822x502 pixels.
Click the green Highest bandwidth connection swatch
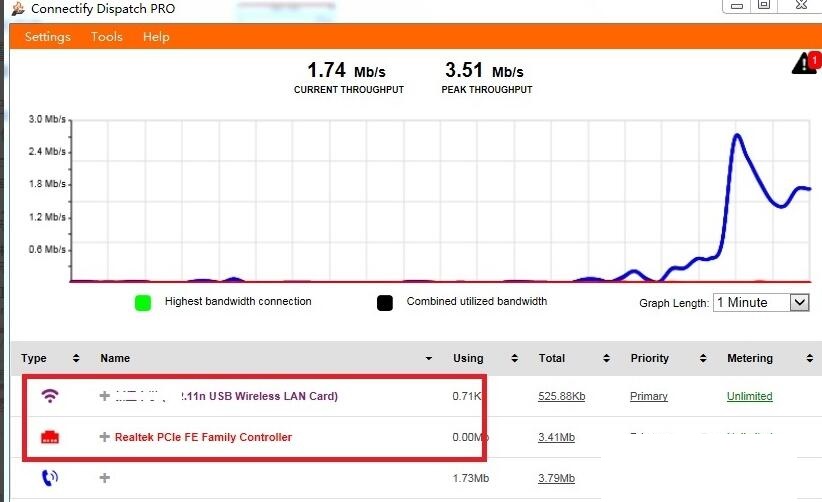[x=143, y=303]
